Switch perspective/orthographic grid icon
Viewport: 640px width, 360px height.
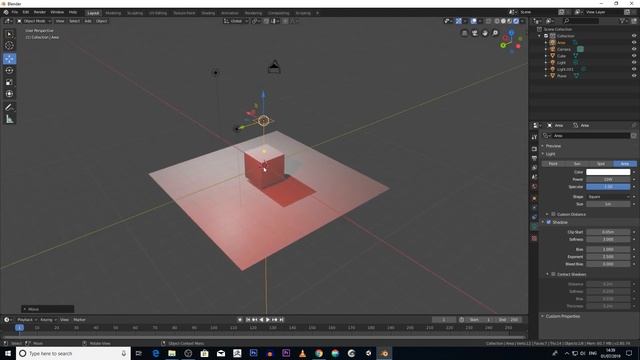pos(464,33)
